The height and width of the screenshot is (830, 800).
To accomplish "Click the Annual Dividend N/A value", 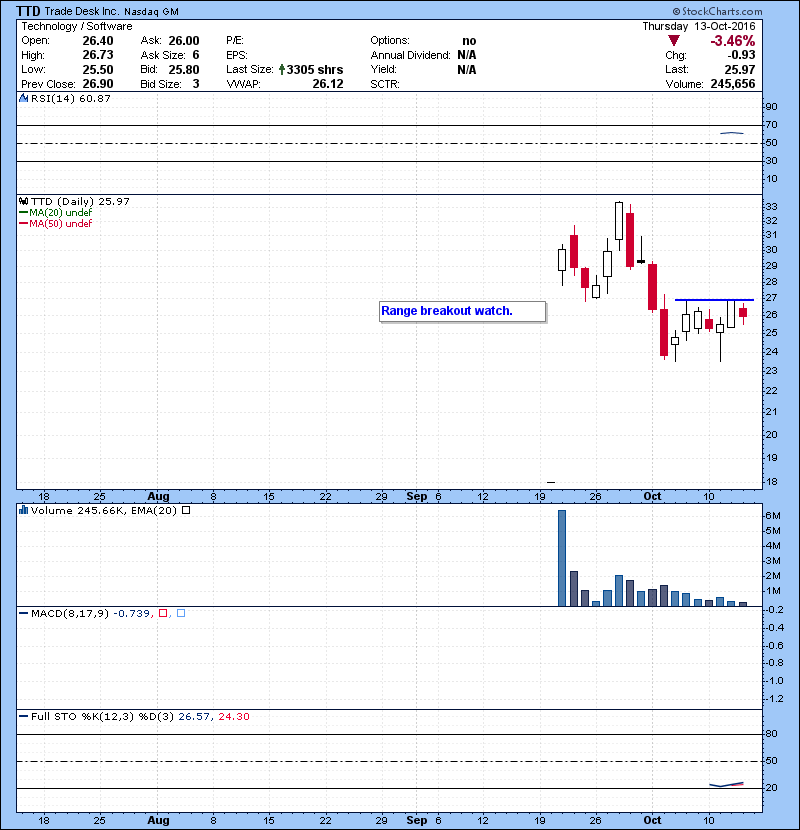I will click(466, 55).
